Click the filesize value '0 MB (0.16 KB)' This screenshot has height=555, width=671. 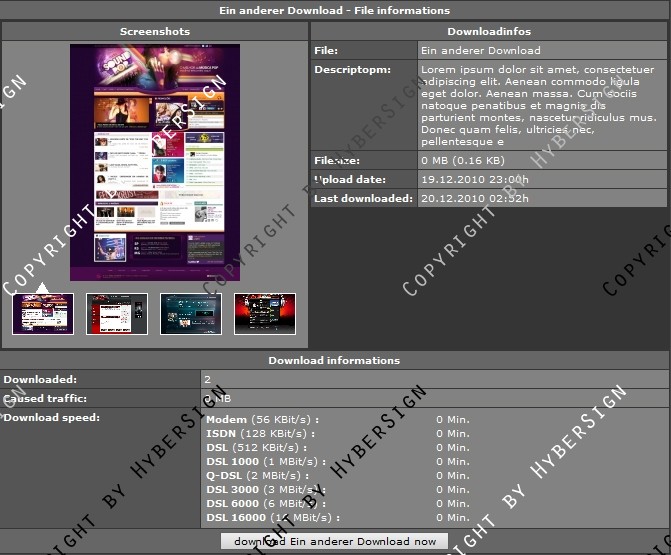tap(463, 160)
